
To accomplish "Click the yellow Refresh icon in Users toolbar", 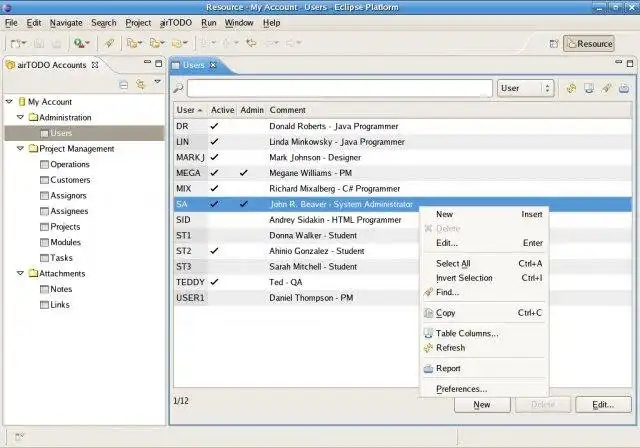I will [x=571, y=88].
